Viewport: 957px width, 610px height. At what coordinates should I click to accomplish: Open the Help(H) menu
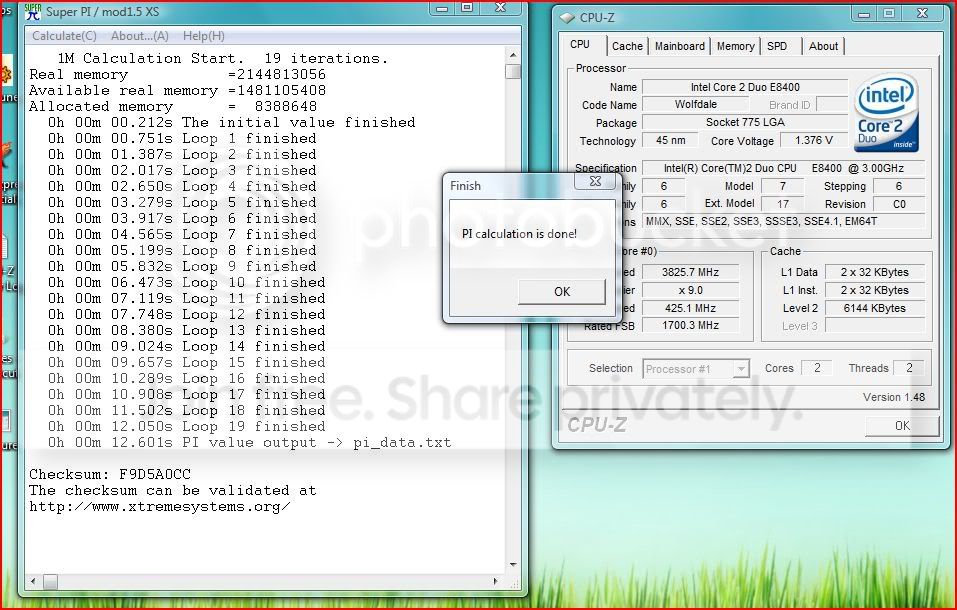[x=204, y=36]
